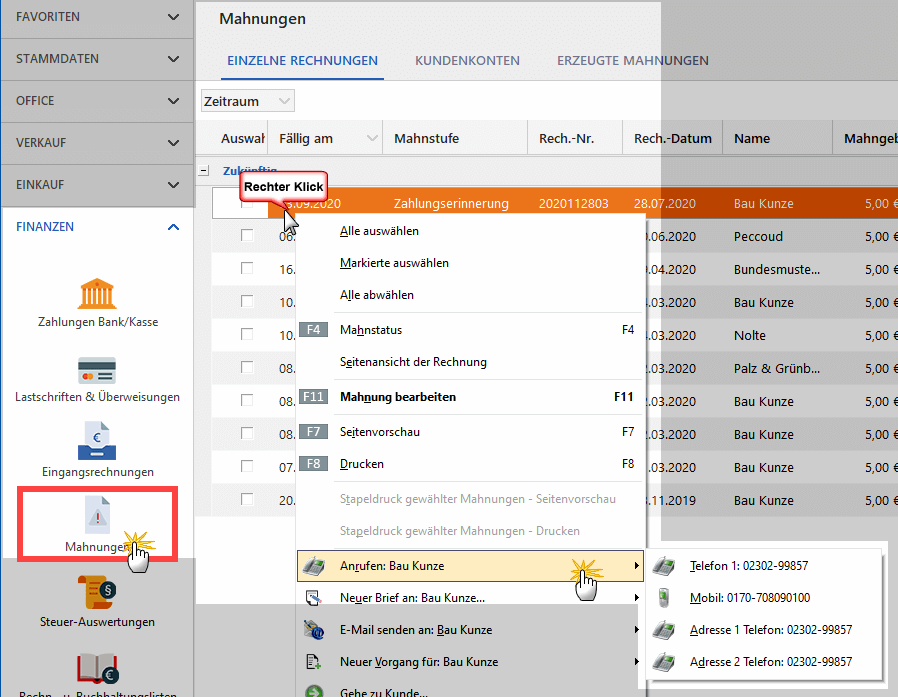The width and height of the screenshot is (898, 697).
Task: Click letter icon beside Neuer Brief an
Action: [314, 598]
